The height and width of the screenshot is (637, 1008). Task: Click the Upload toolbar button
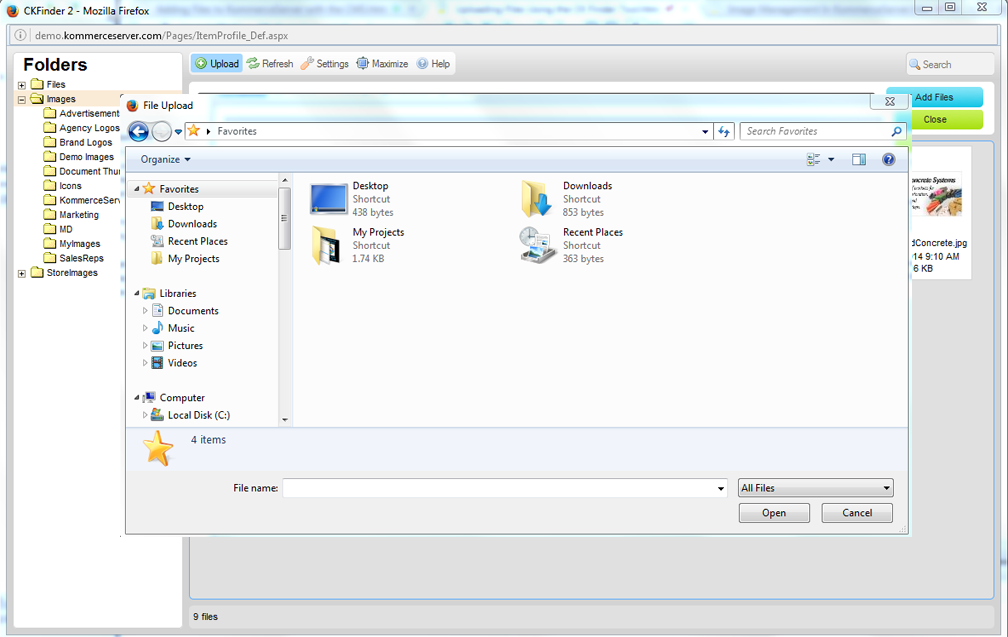217,64
